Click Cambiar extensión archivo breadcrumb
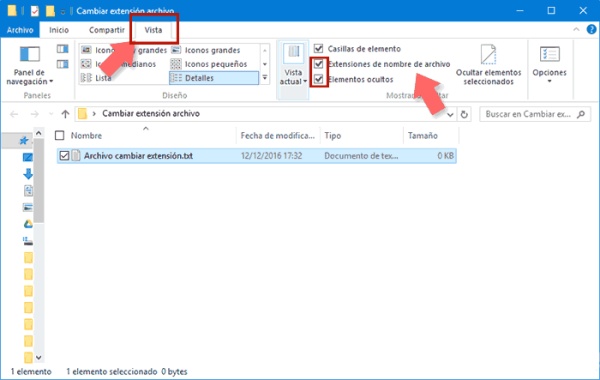Screen dimensions: 600x380 tap(151, 114)
